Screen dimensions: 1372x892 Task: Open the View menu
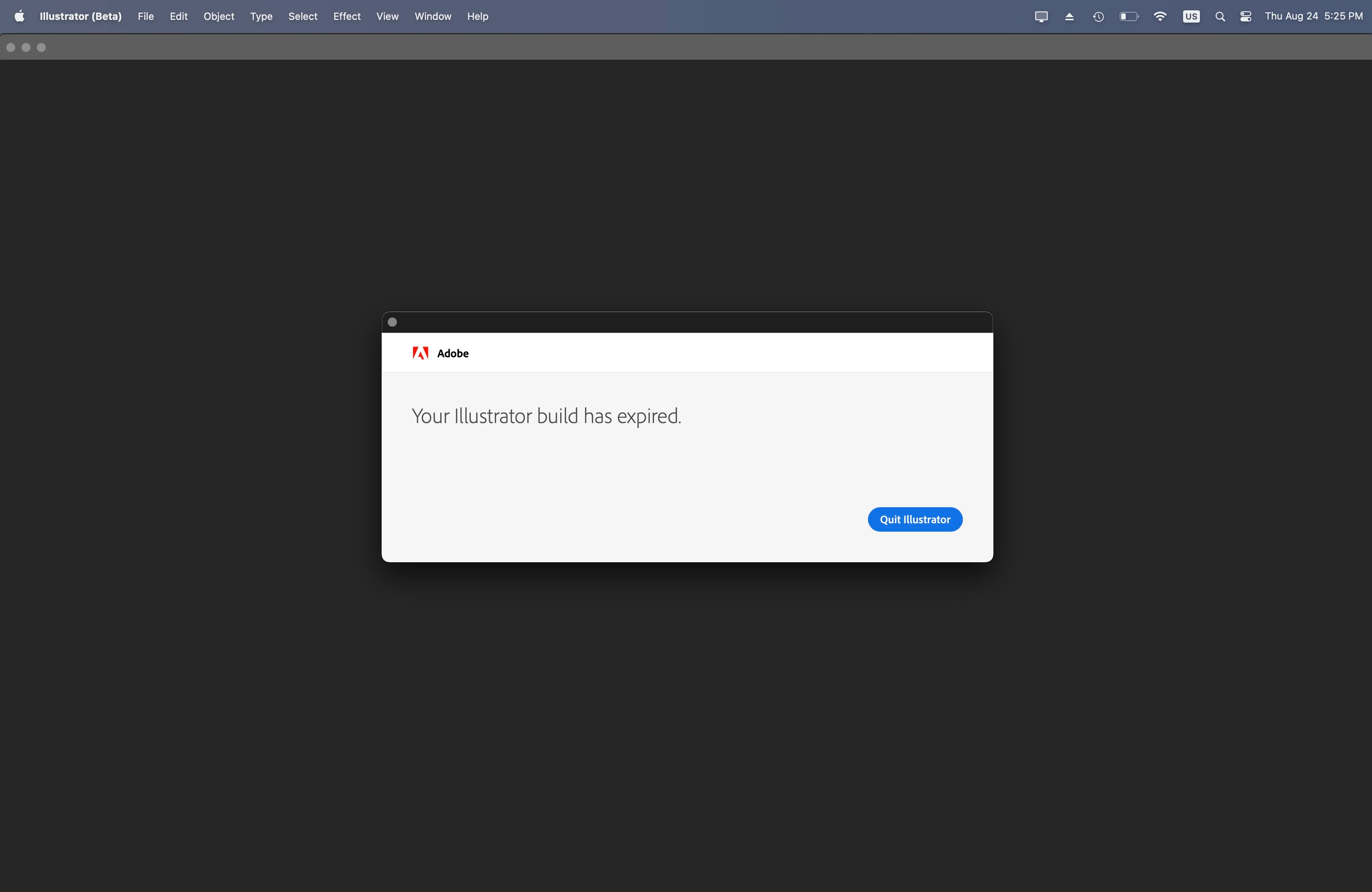[x=387, y=16]
